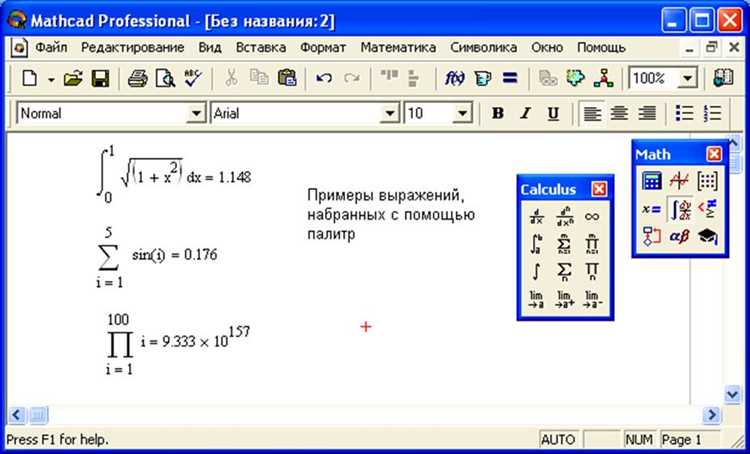The width and height of the screenshot is (750, 454).
Task: Open Boolean palette in Math panel
Action: coord(707,209)
